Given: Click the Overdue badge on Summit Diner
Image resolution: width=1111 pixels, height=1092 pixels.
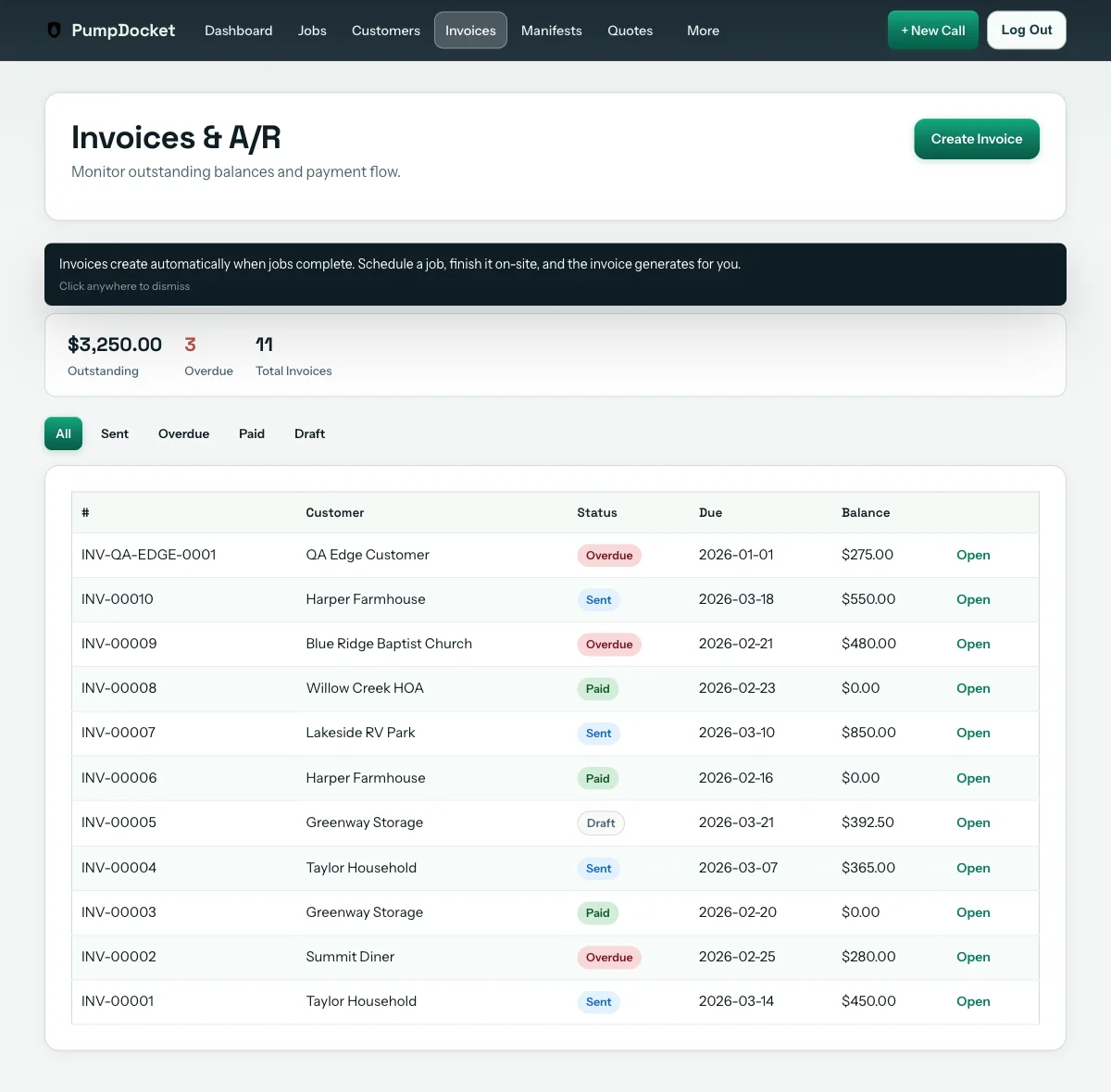Looking at the screenshot, I should pos(609,957).
